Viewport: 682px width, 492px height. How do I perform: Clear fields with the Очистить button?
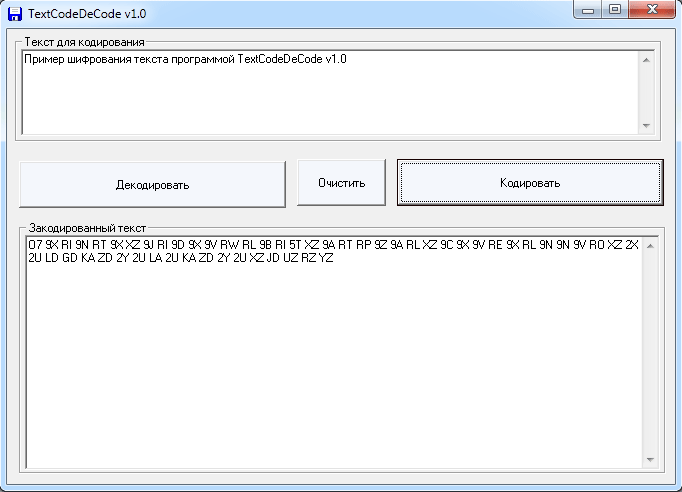pyautogui.click(x=341, y=182)
